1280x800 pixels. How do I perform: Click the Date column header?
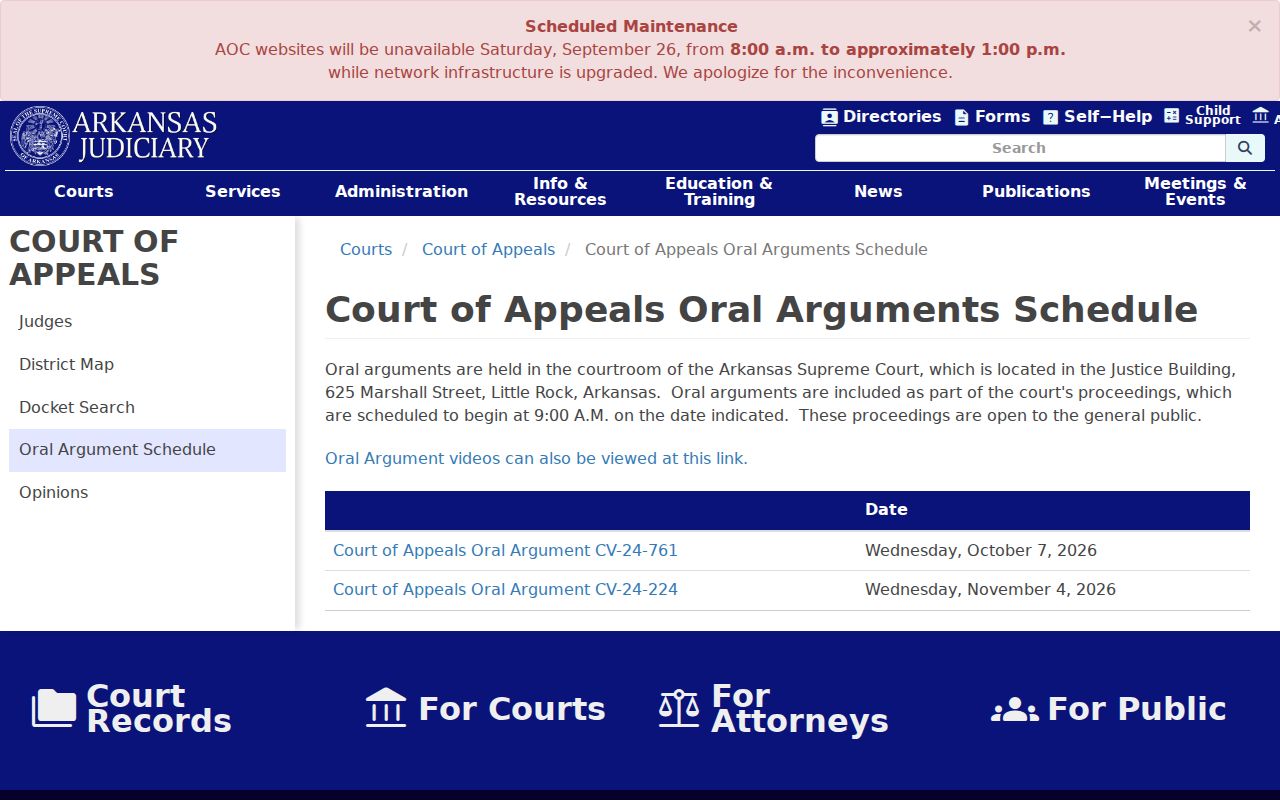886,510
